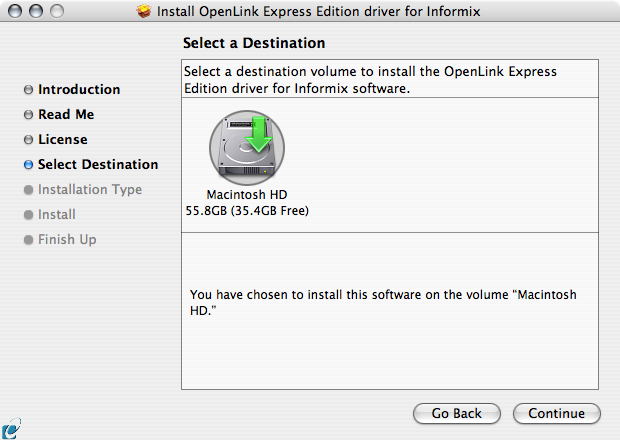This screenshot has height=440, width=620.
Task: Click the Introduction step bullet
Action: tap(28, 90)
